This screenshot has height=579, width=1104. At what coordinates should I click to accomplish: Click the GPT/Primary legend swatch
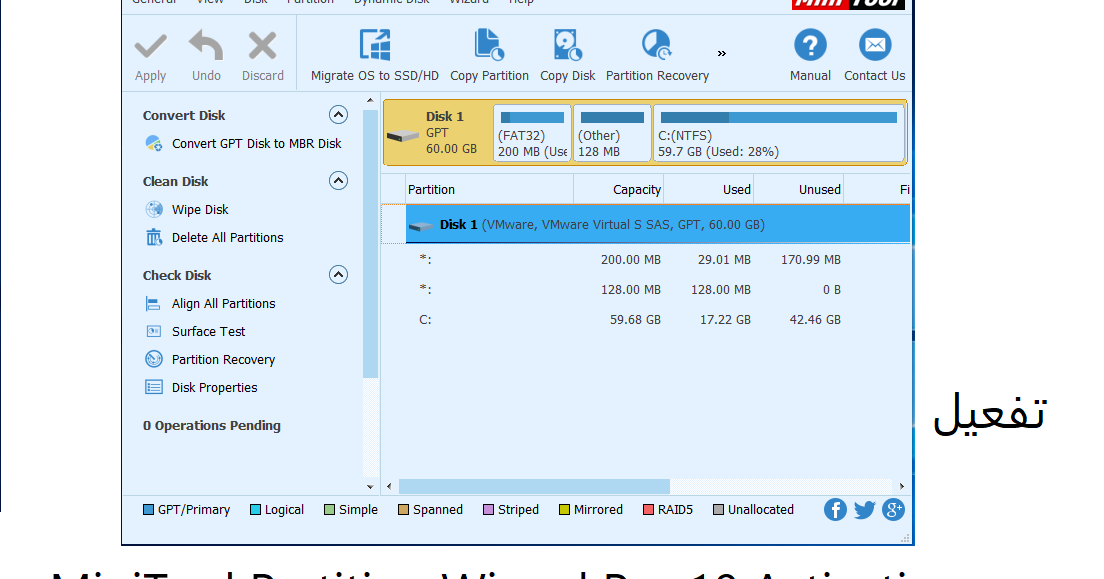148,509
